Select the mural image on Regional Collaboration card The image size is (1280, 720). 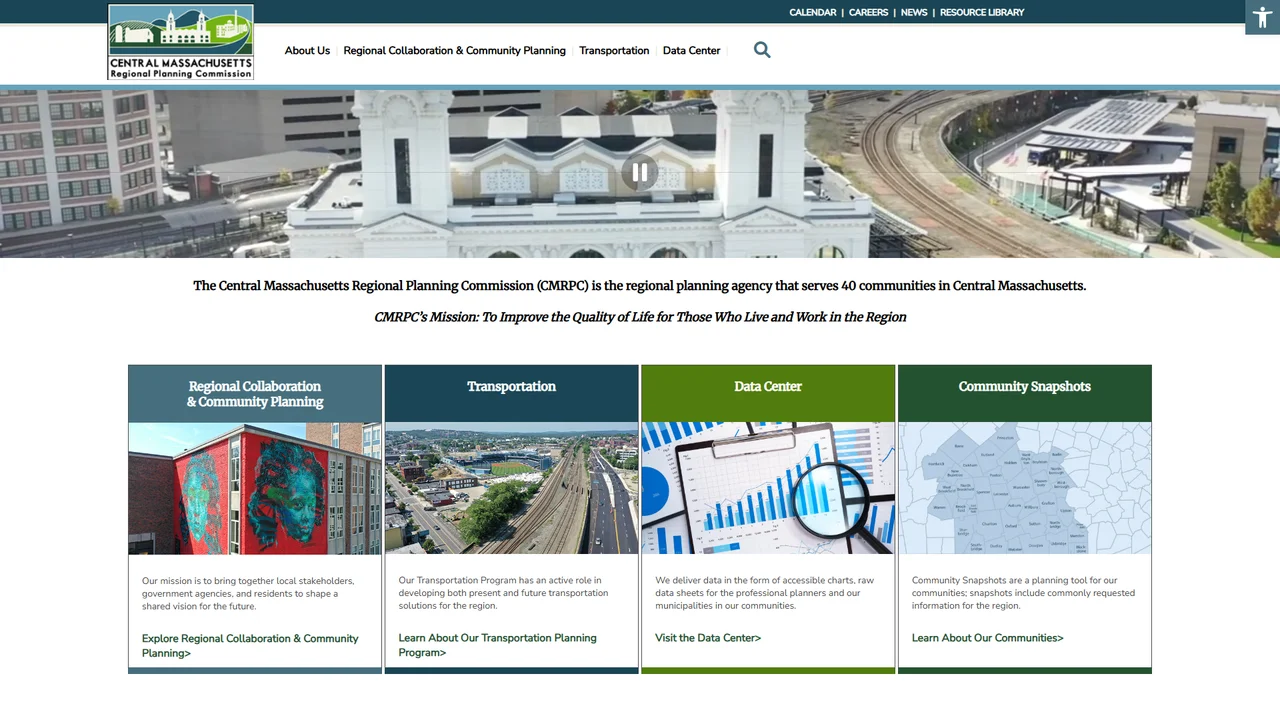pyautogui.click(x=255, y=488)
